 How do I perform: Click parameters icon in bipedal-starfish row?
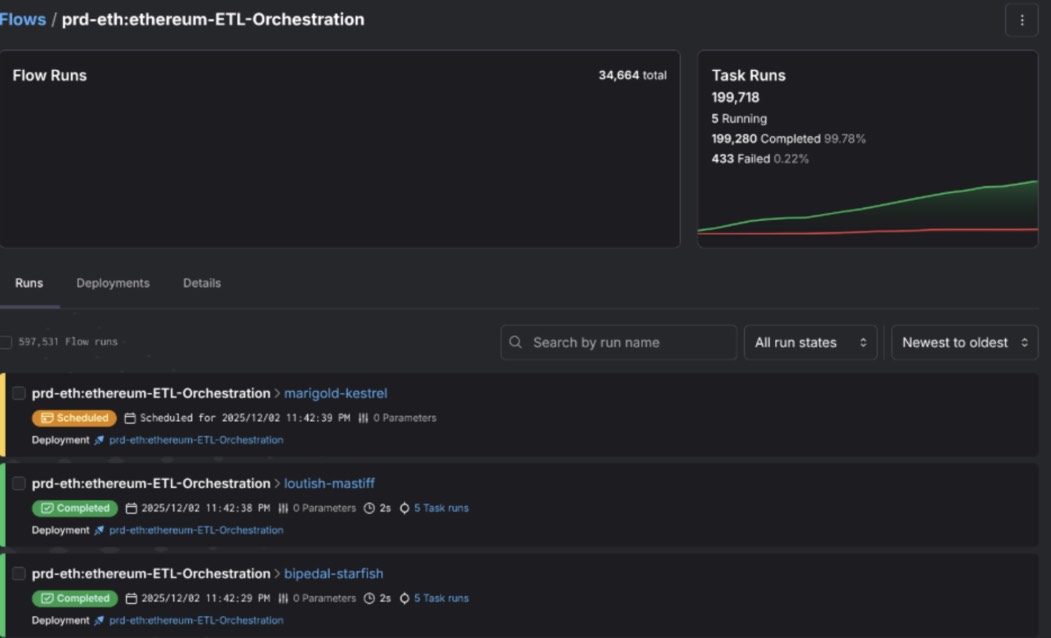283,598
